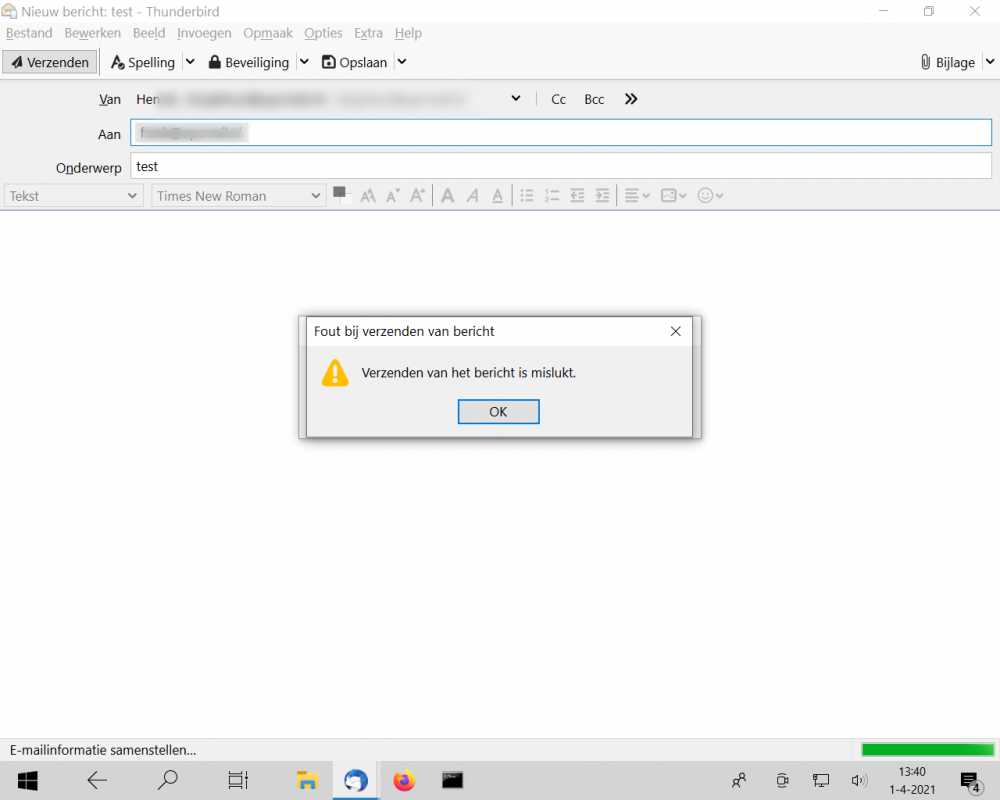The height and width of the screenshot is (800, 1000).
Task: Open the Windows Start menu
Action: pyautogui.click(x=27, y=780)
